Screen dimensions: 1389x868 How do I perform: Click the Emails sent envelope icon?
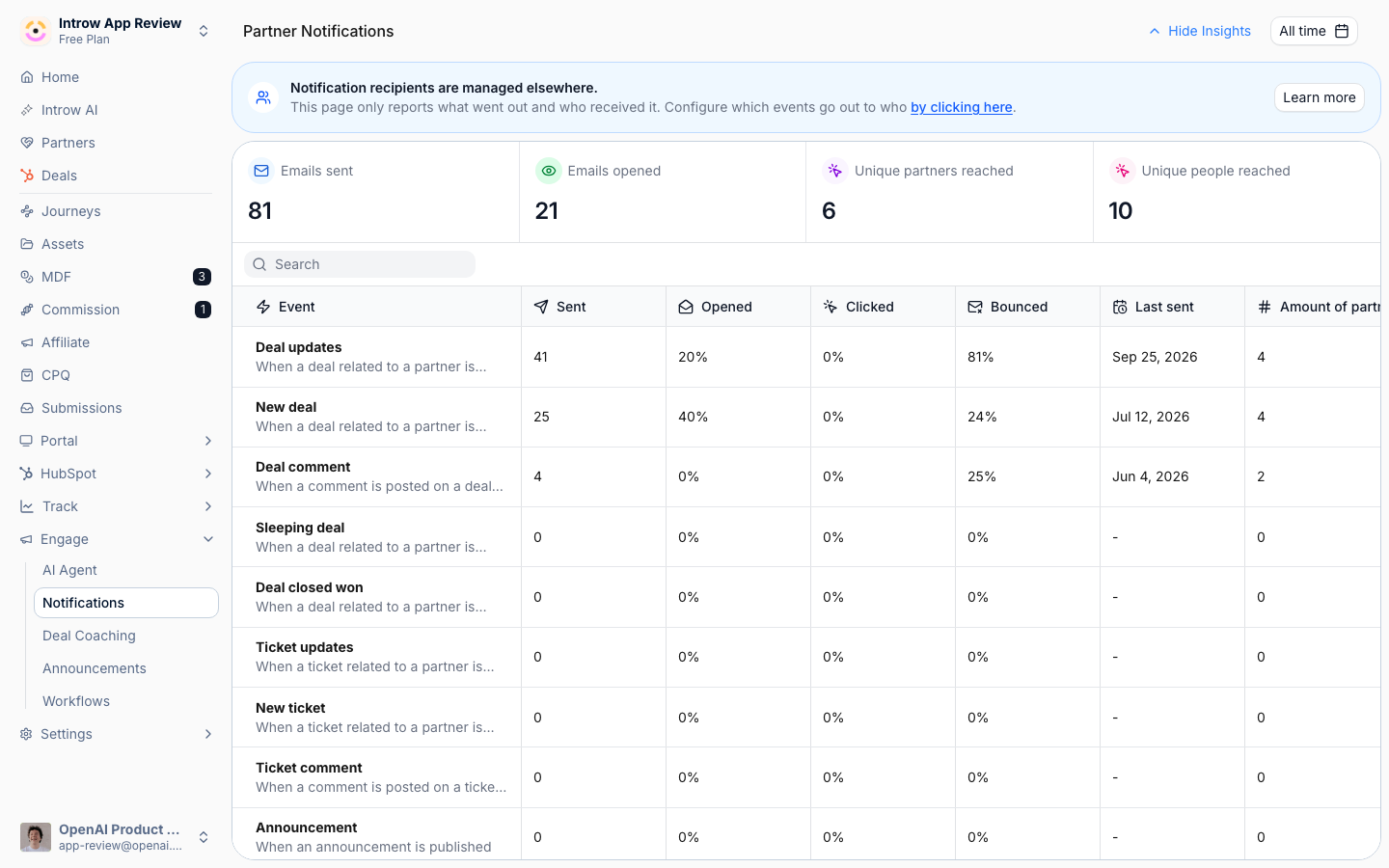[260, 171]
